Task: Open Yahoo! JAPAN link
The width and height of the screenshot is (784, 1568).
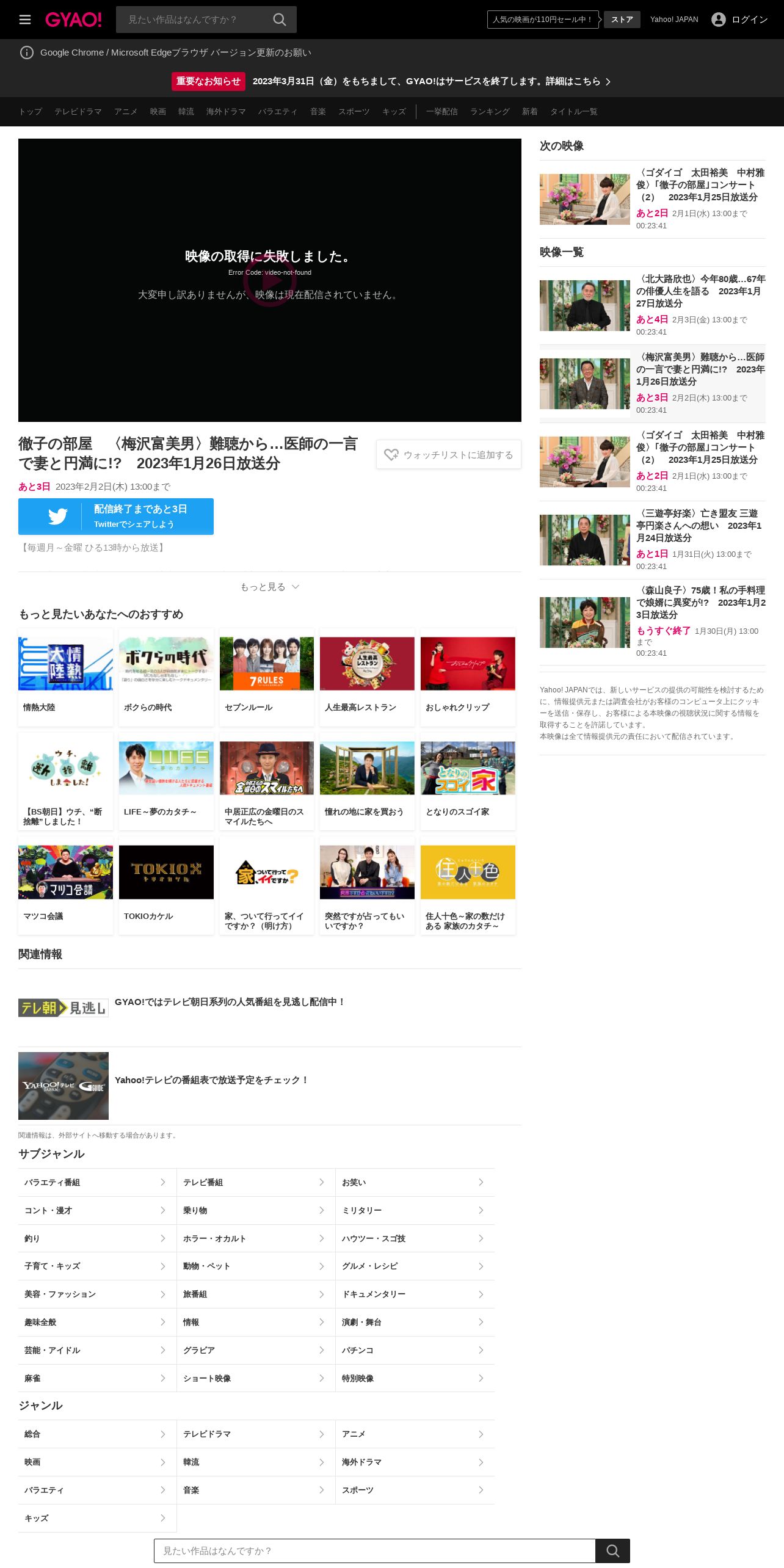Action: [x=674, y=20]
